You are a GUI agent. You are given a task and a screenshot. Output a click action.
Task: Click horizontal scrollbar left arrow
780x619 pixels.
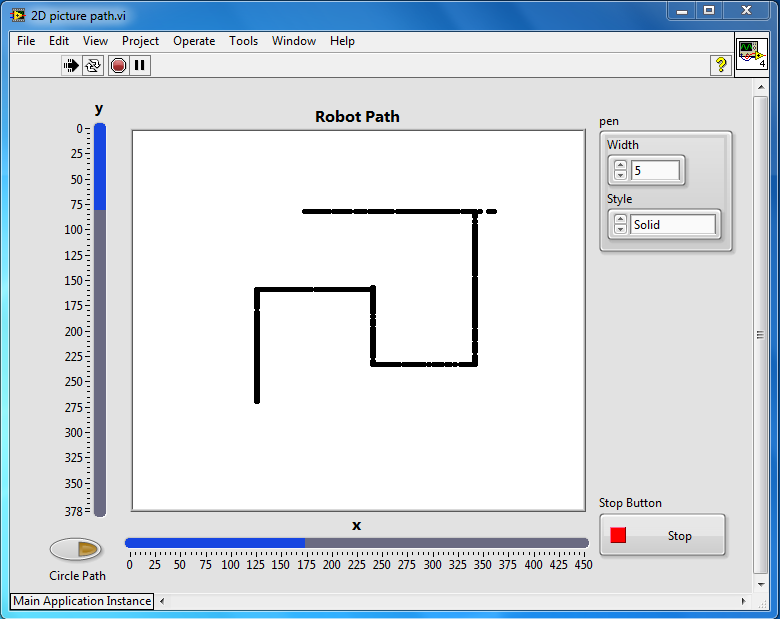pos(162,601)
